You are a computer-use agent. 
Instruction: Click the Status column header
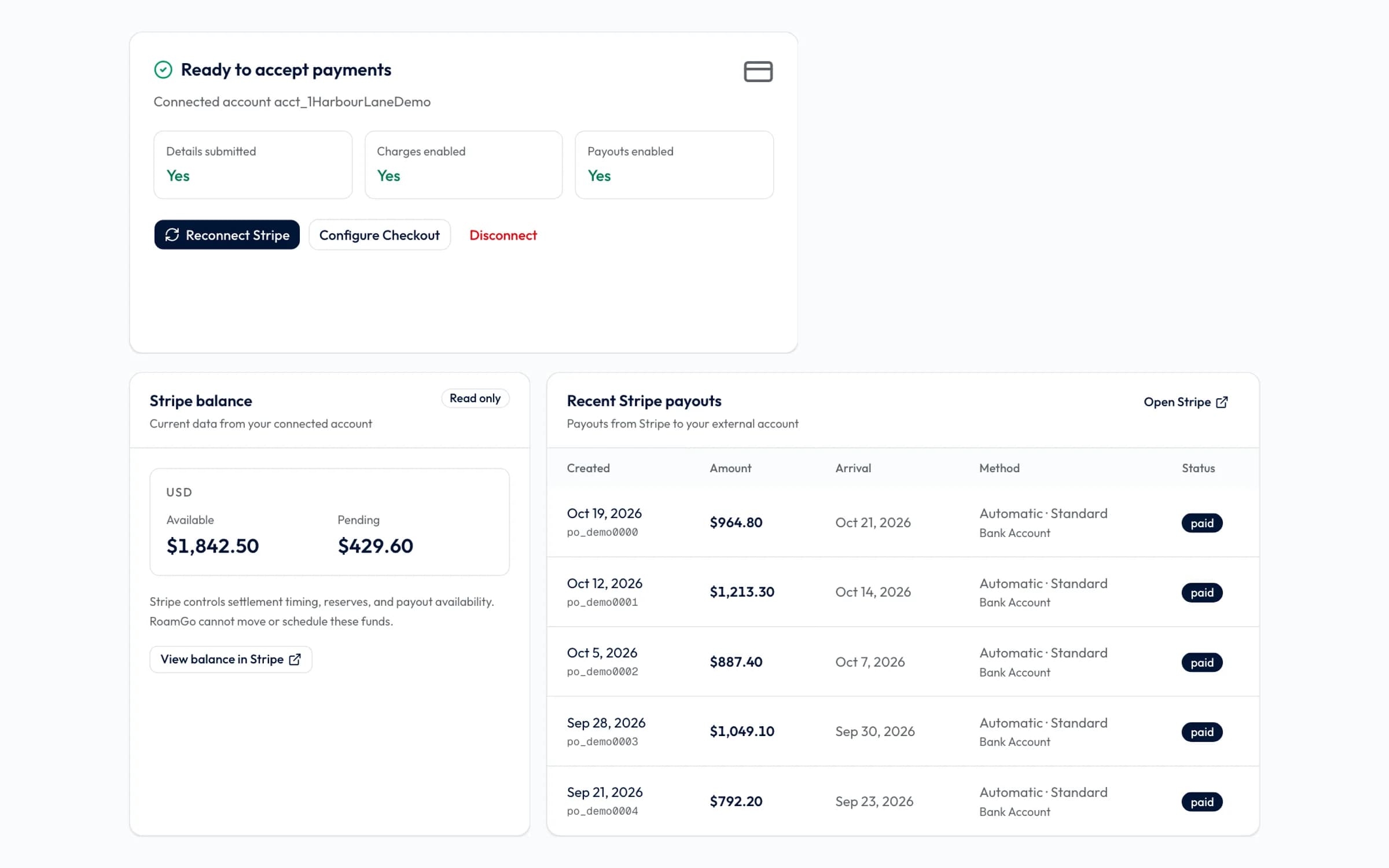point(1198,468)
